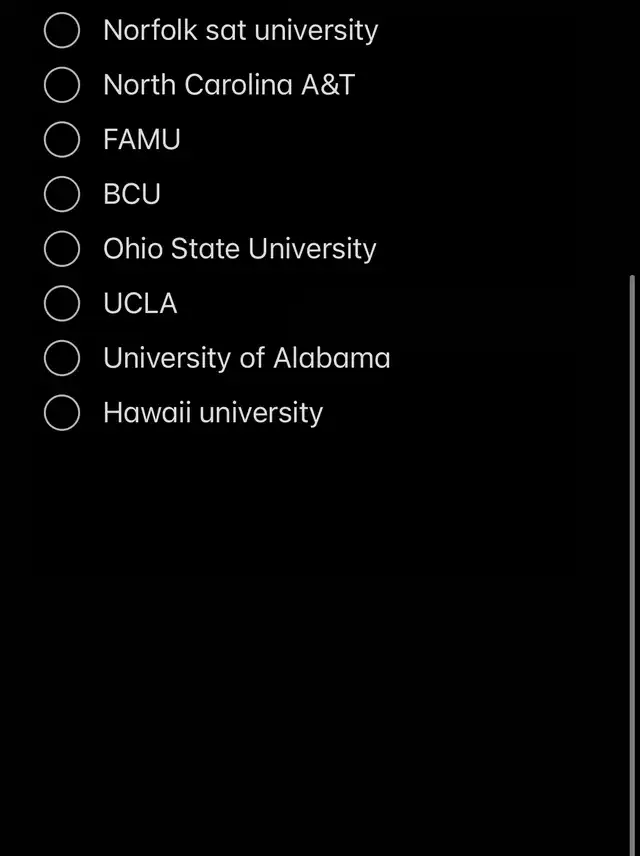Click the 'University of Alabama' option text
640x856 pixels.
(x=246, y=358)
